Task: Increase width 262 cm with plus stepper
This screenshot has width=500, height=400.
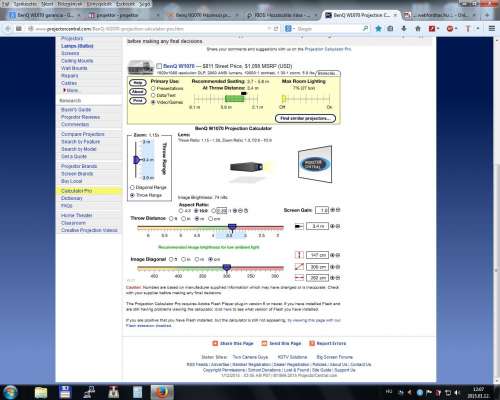Action: (x=332, y=278)
